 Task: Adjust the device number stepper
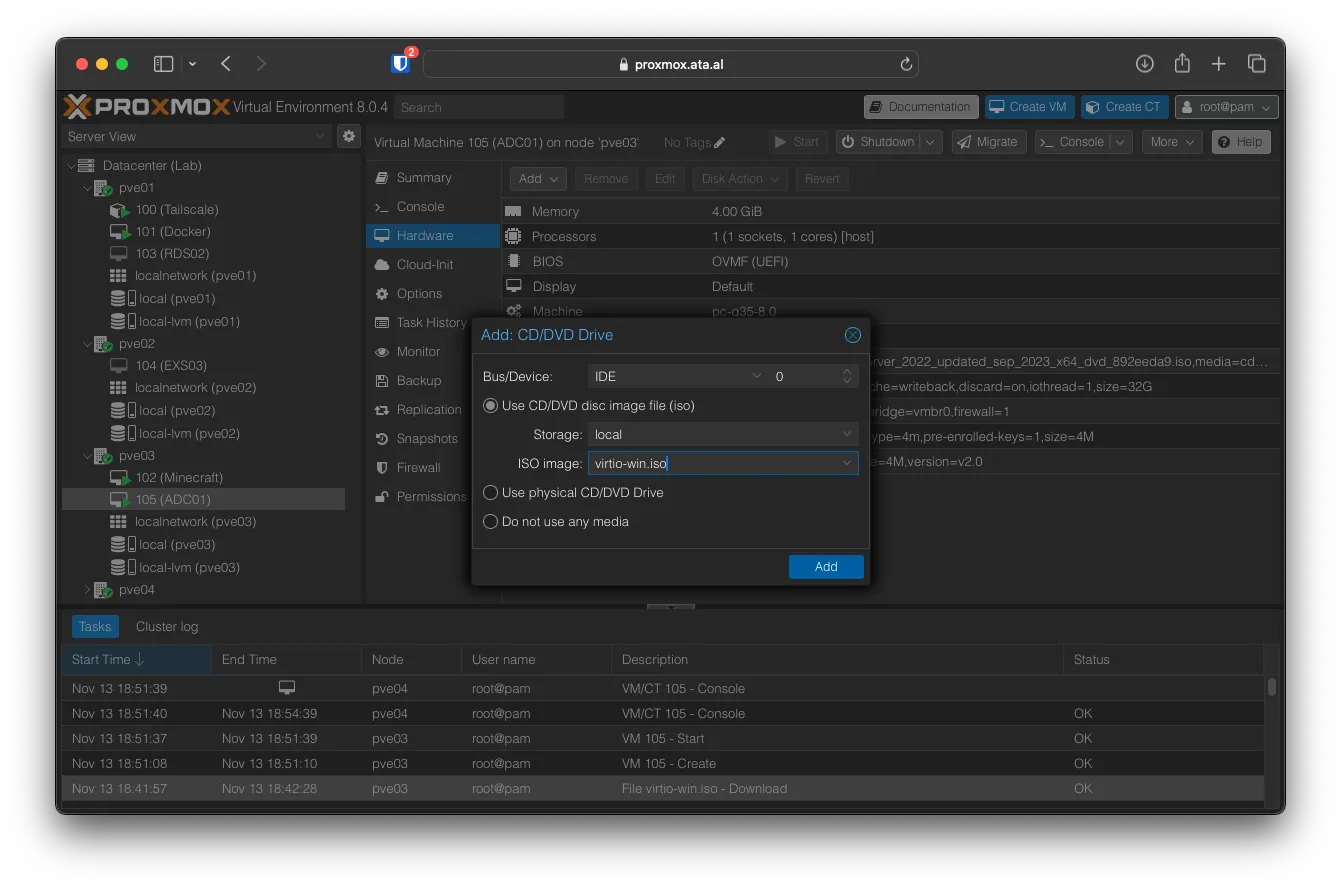pos(847,377)
